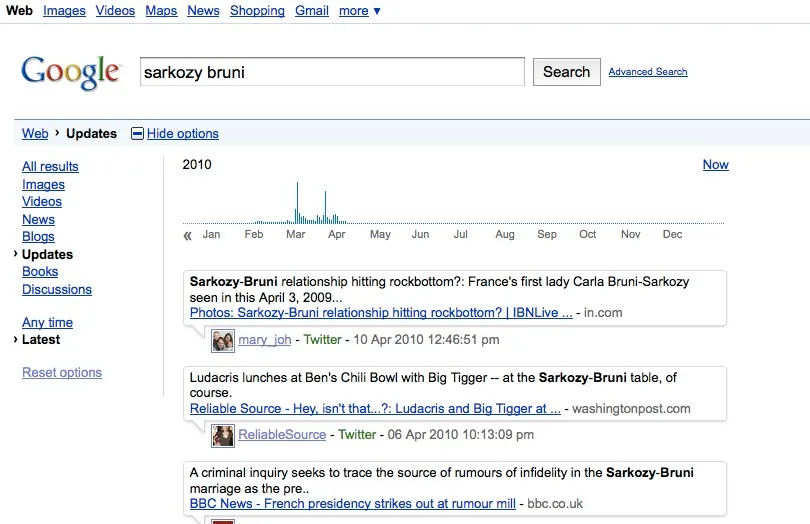This screenshot has height=524, width=810.
Task: Filter by Books in sidebar
Action: pyautogui.click(x=40, y=272)
